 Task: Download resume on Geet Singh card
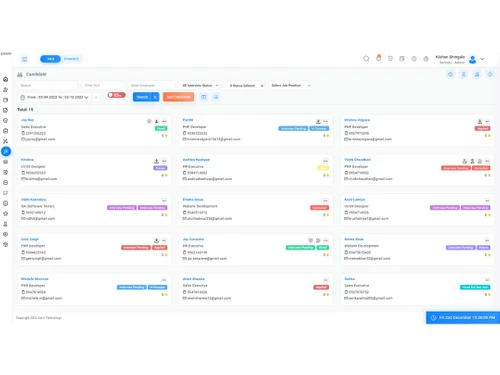156,241
